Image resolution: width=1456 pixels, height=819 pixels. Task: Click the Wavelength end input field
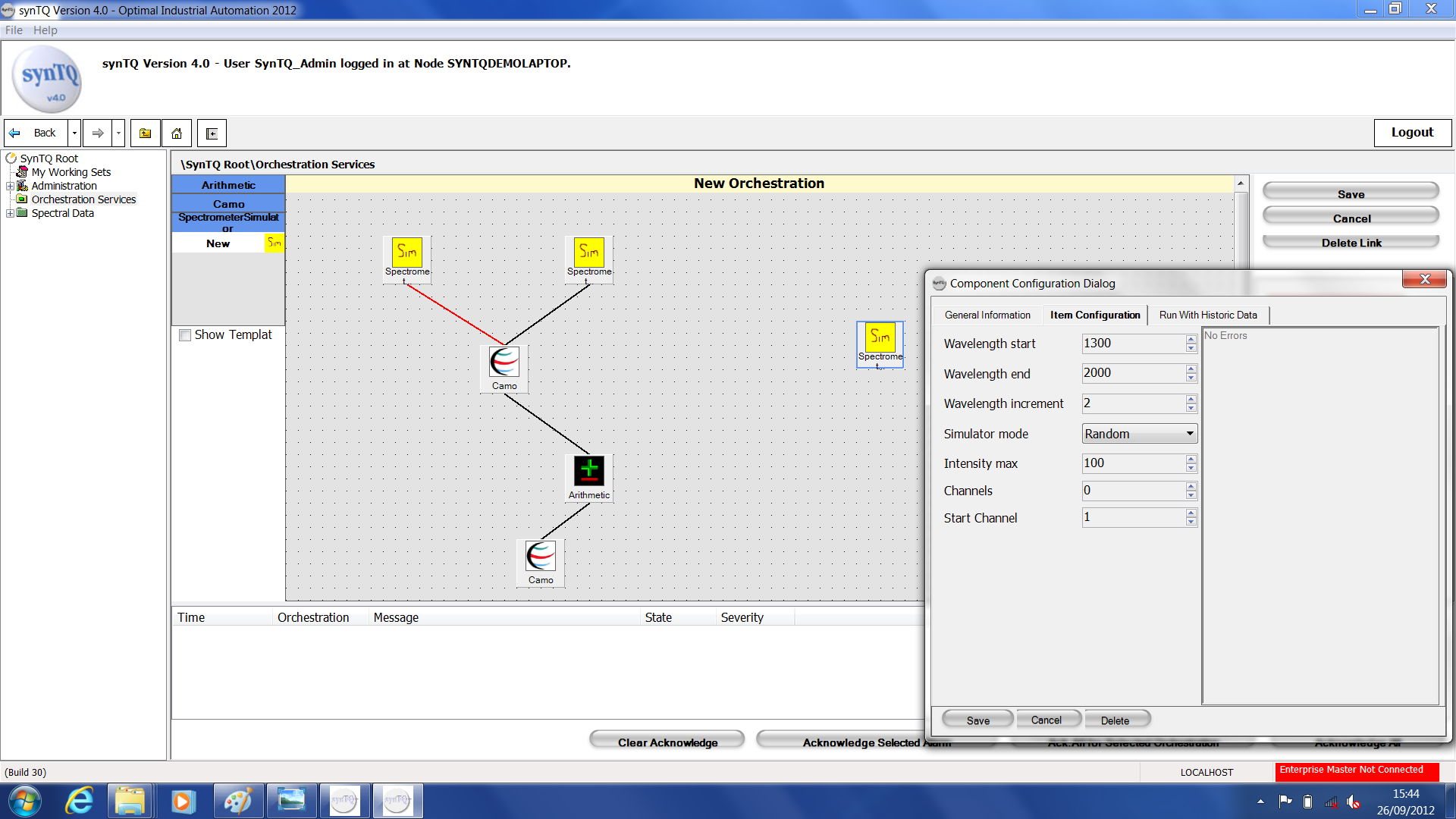click(x=1133, y=373)
